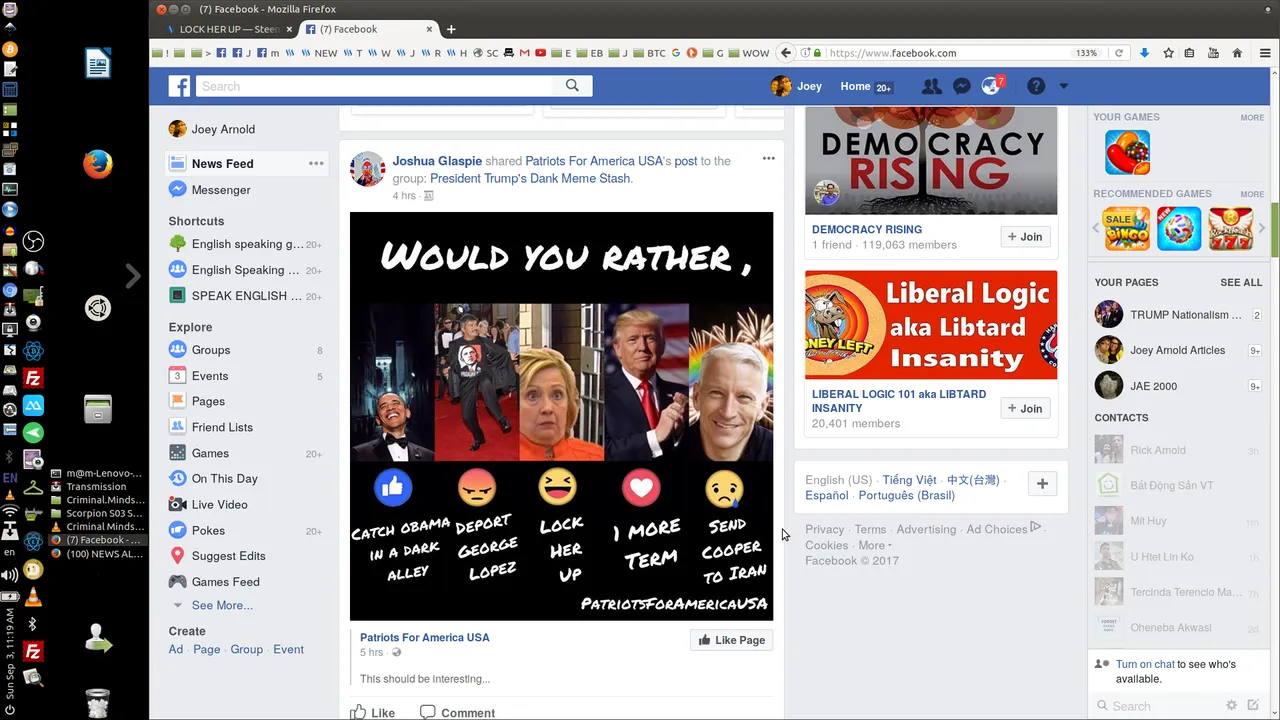Join the DEMOCRACY RISING group
The width and height of the screenshot is (1280, 720).
tap(1025, 237)
